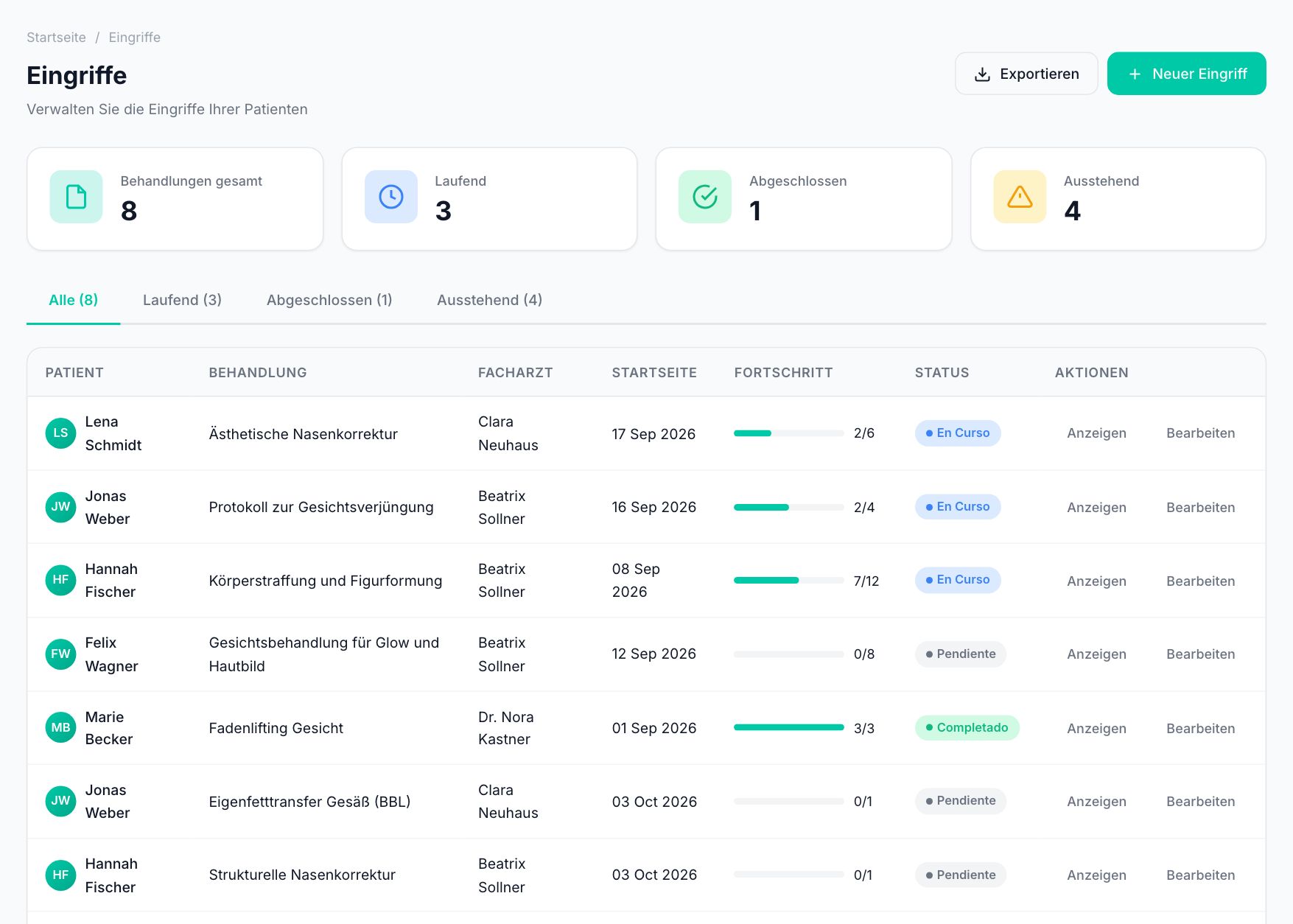1293x924 pixels.
Task: Click the date 01 Sep 2026
Action: tap(654, 728)
